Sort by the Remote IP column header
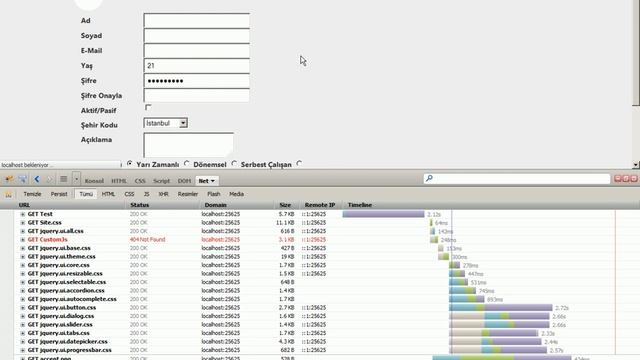 click(x=320, y=205)
